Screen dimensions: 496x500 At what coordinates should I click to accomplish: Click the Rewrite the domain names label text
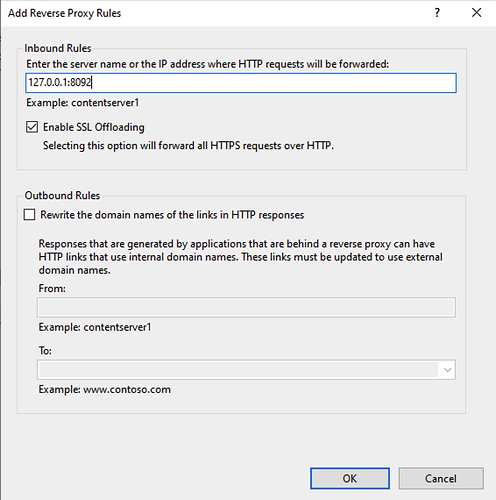coord(172,215)
